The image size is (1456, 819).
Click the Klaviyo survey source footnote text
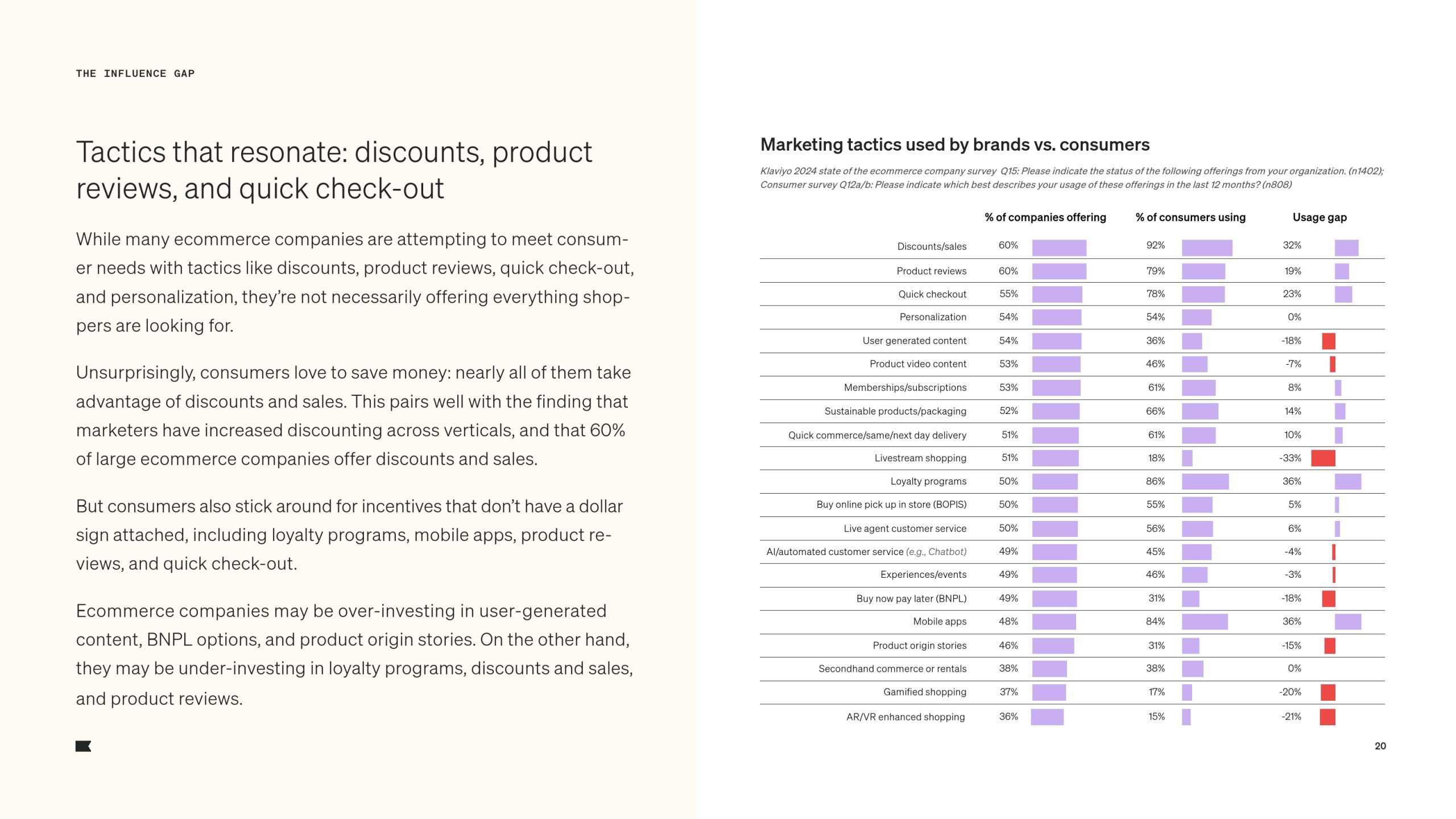(1072, 177)
